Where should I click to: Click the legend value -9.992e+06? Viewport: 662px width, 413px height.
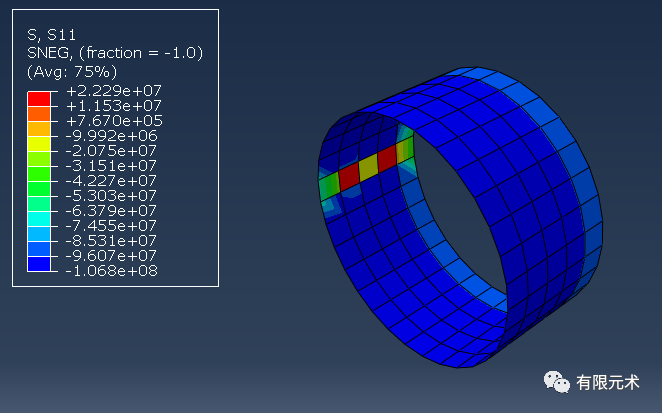point(111,136)
